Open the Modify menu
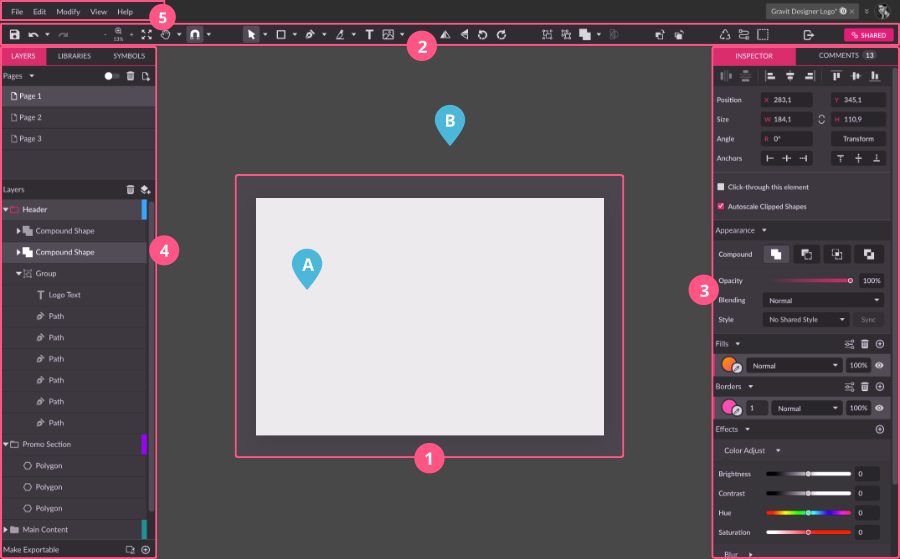The image size is (900, 559). click(x=68, y=11)
